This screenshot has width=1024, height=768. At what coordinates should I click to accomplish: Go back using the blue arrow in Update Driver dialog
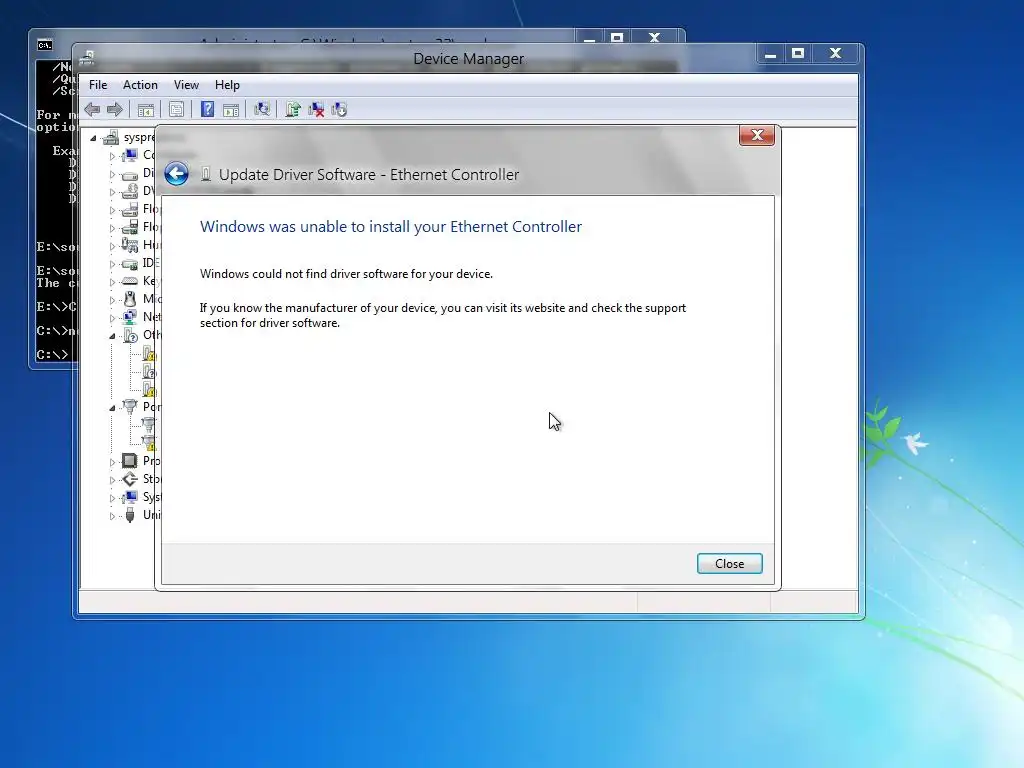coord(176,174)
